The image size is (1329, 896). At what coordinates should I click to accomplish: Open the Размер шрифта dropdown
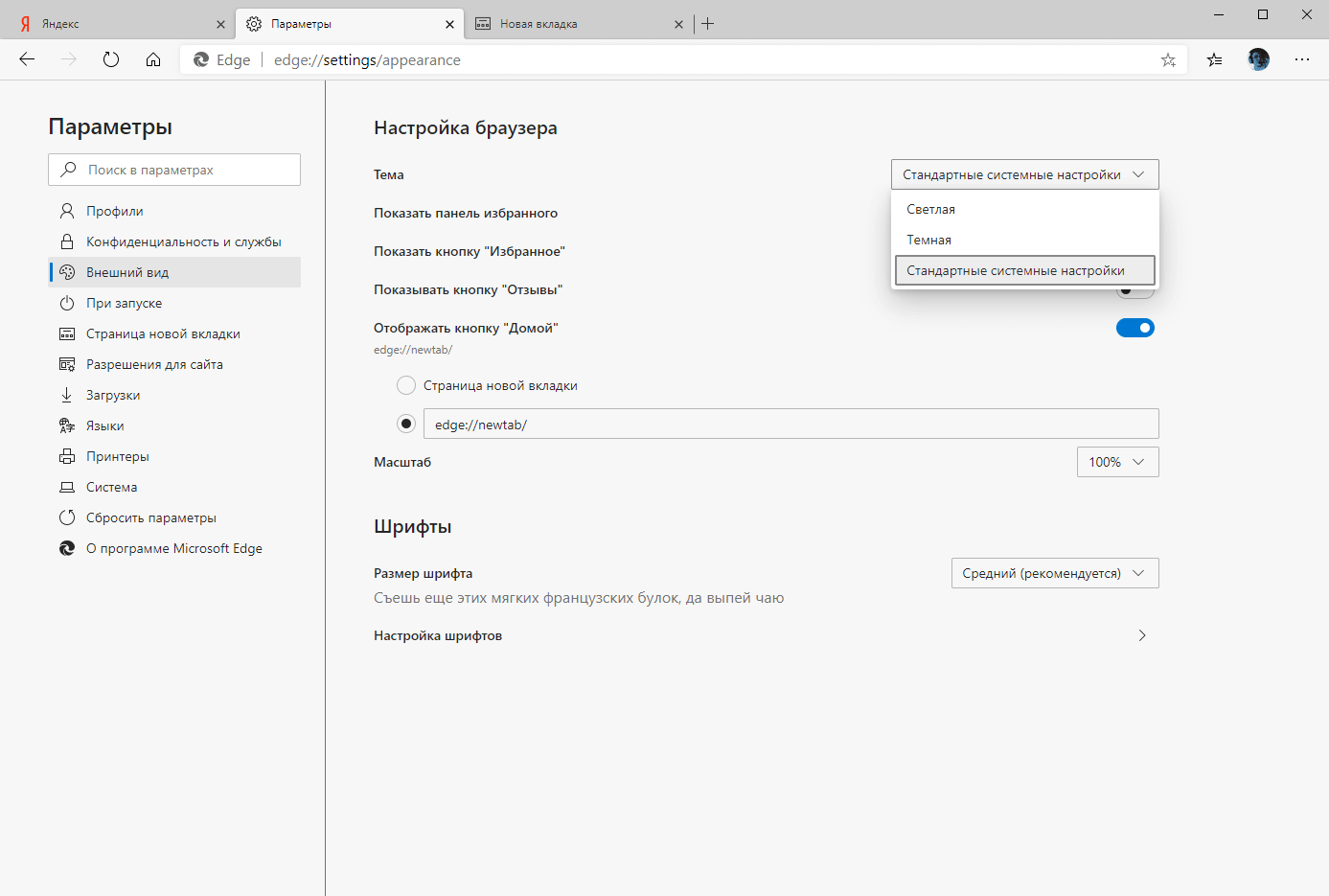coord(1054,573)
